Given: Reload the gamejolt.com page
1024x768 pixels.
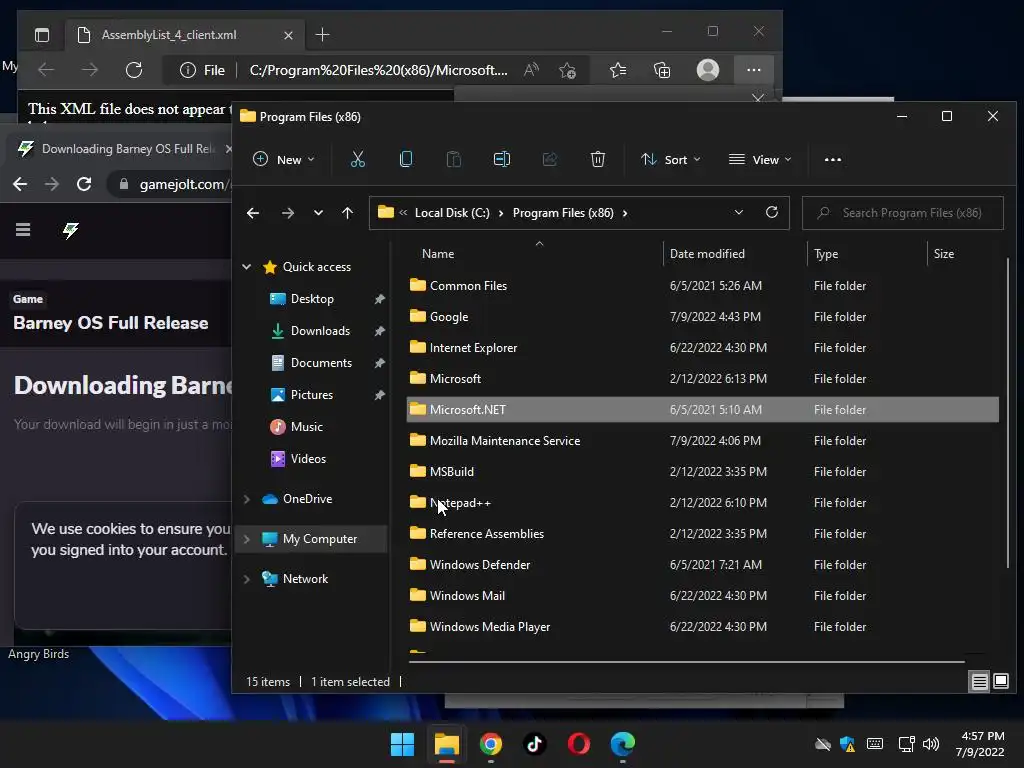Looking at the screenshot, I should pos(84,184).
